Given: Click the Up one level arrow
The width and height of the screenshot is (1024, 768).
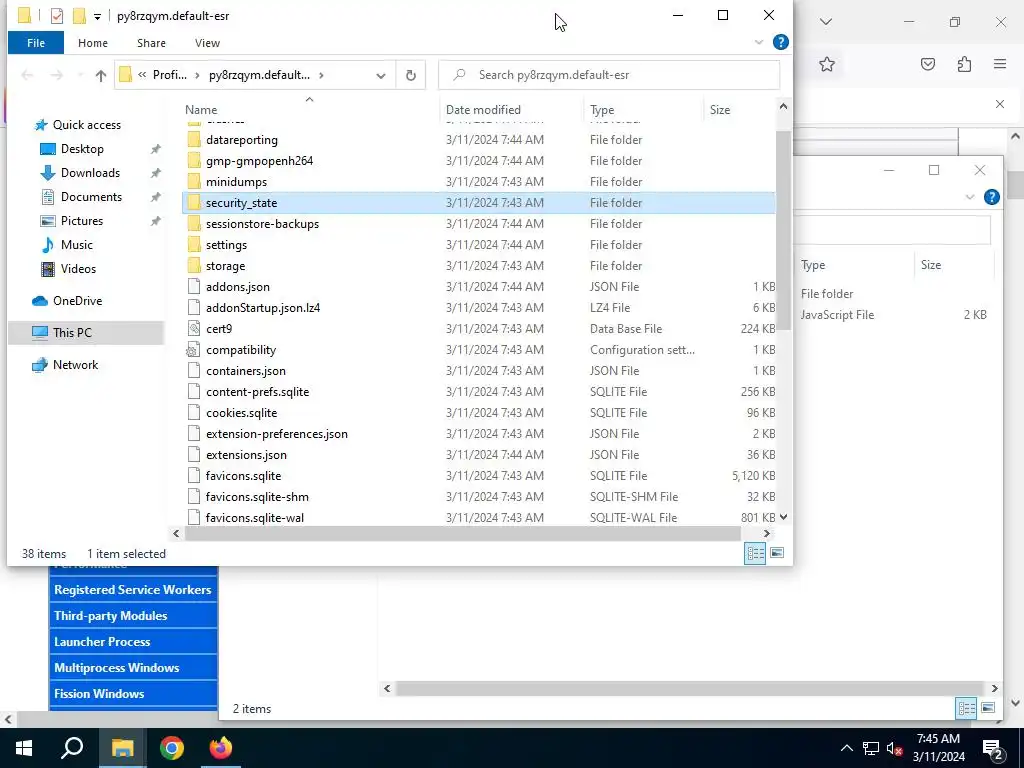Looking at the screenshot, I should coord(101,76).
